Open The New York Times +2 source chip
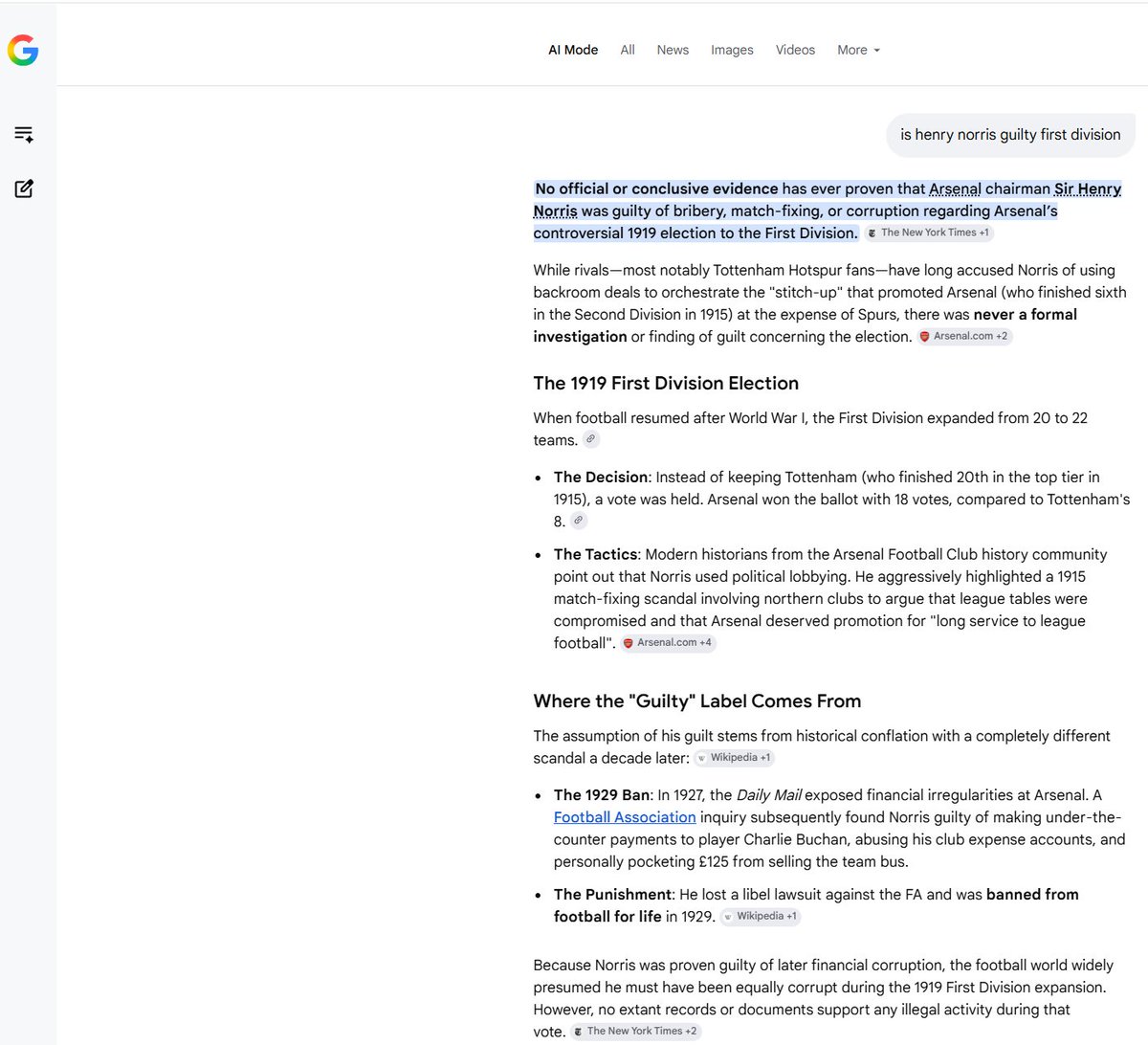The height and width of the screenshot is (1045, 1148). 635,1031
